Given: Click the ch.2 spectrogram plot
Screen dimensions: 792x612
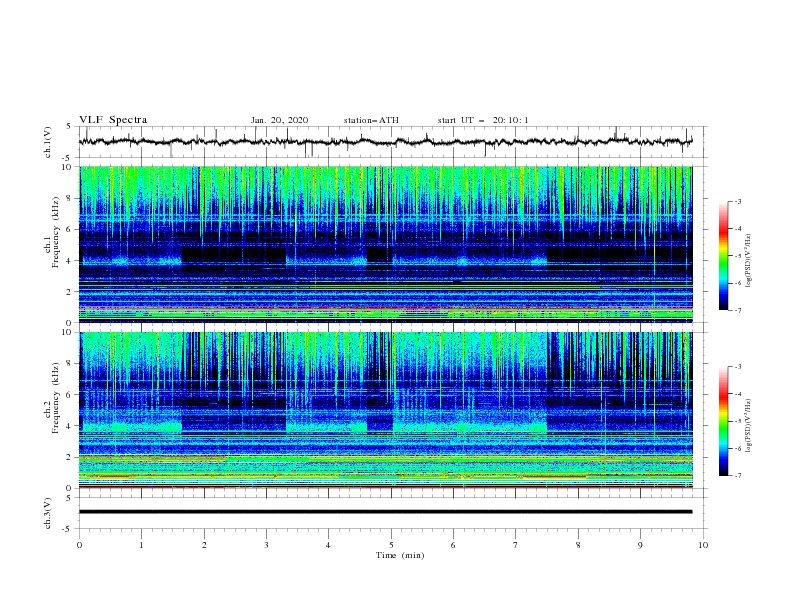Looking at the screenshot, I should tap(385, 410).
